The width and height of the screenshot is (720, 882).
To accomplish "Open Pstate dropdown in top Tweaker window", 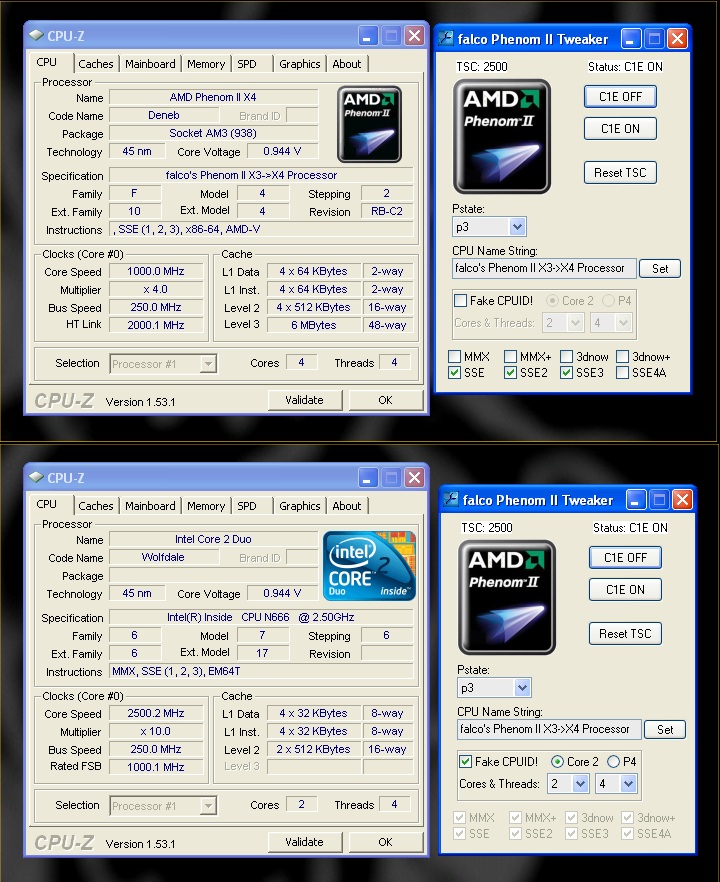I will click(x=518, y=227).
